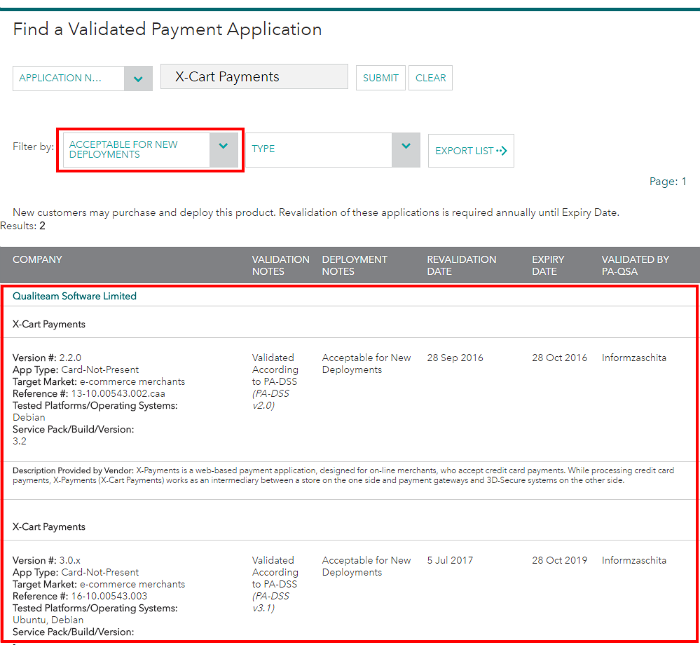Click the PA-DSS v2.0 validation note
Viewport: 700px width, 659px height.
pos(271,400)
